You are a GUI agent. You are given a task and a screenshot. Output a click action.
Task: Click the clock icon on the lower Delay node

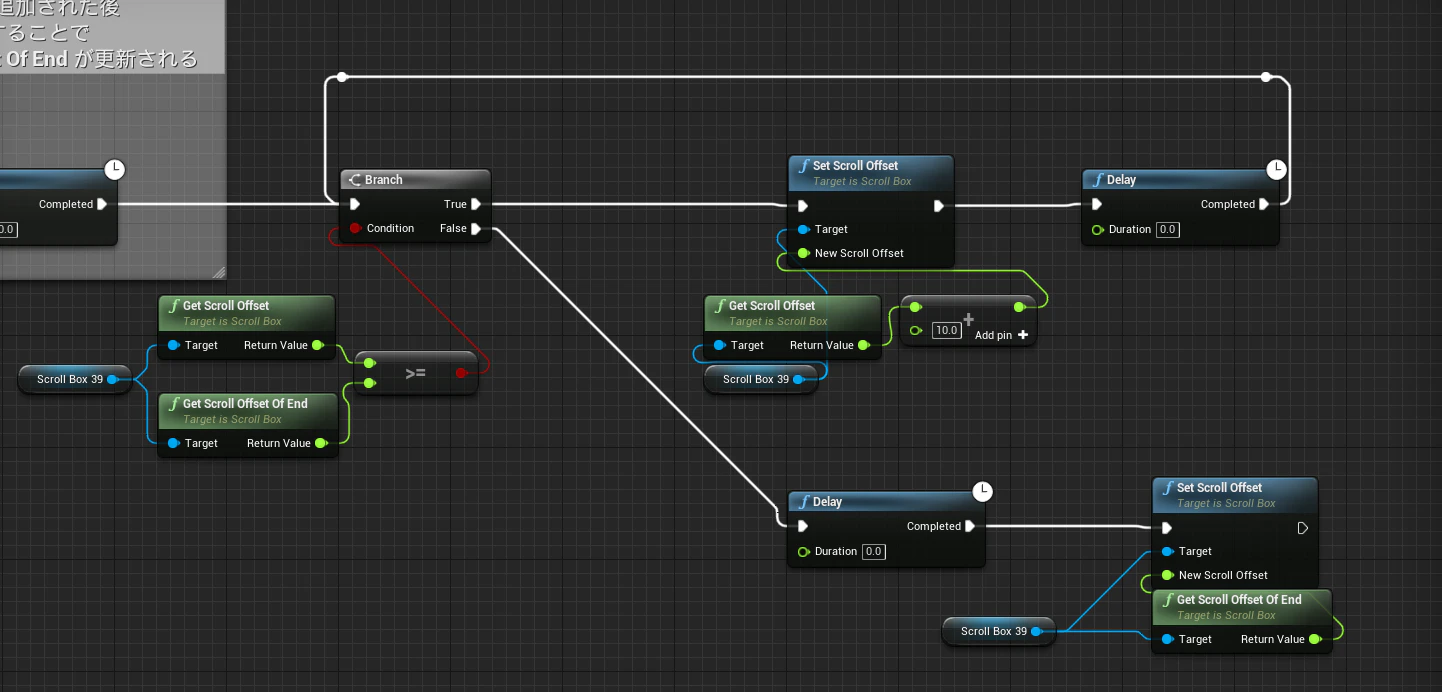tap(983, 491)
